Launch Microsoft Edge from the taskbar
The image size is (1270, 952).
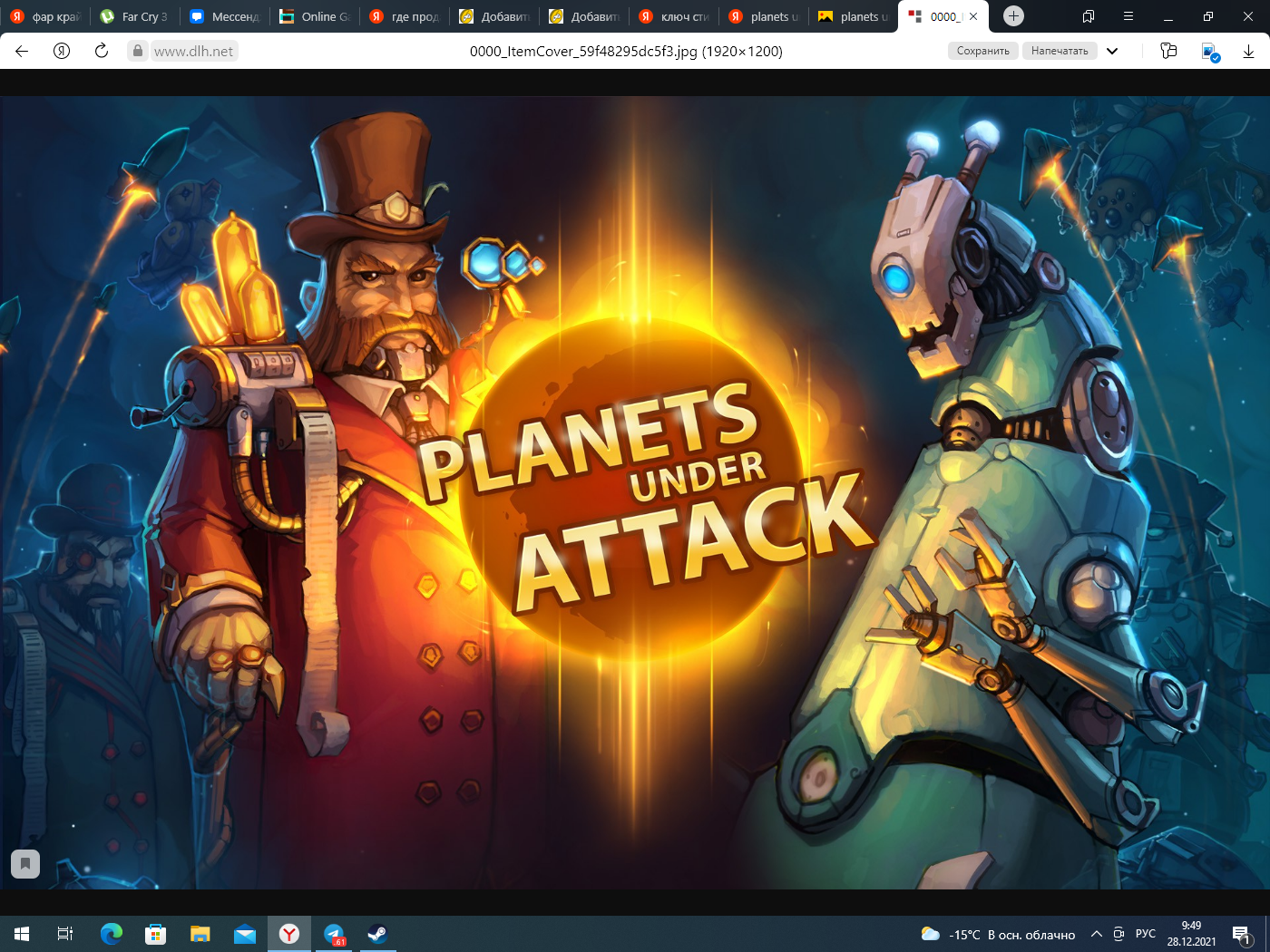pos(112,934)
